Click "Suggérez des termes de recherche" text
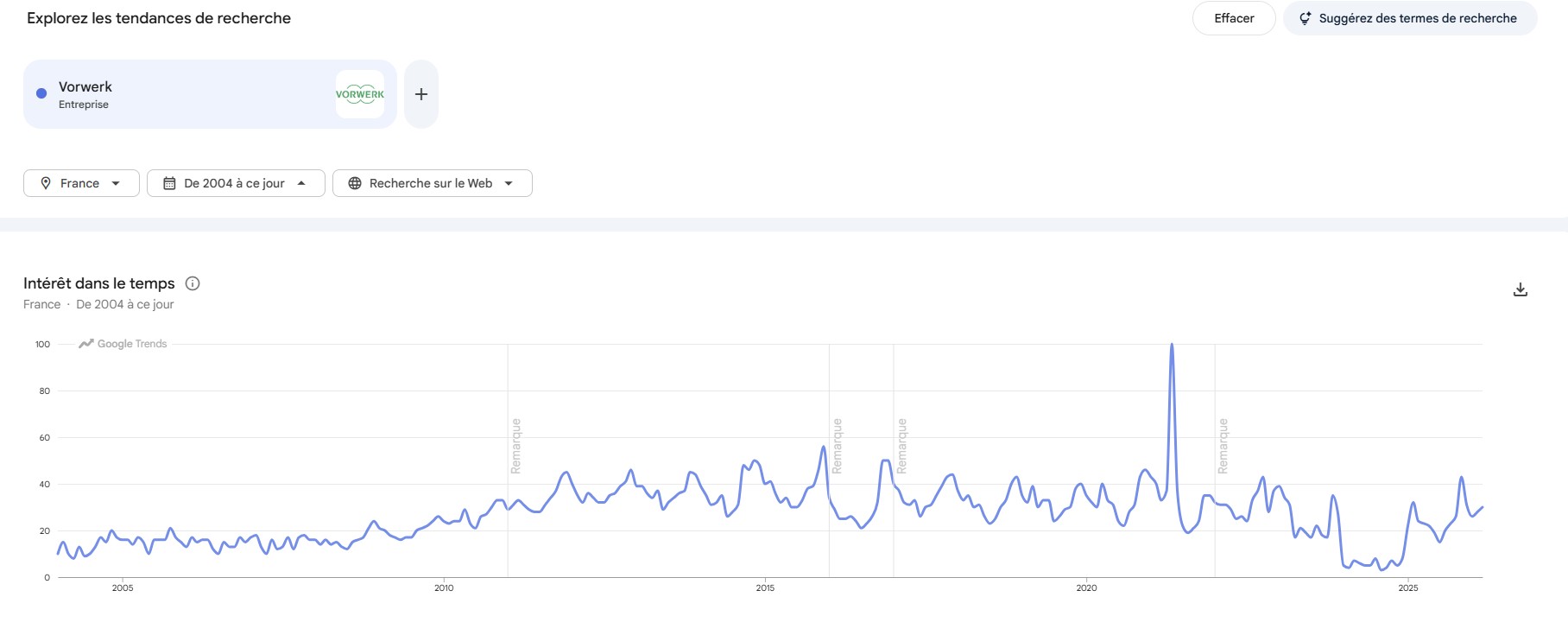The height and width of the screenshot is (635, 1568). coord(1418,18)
